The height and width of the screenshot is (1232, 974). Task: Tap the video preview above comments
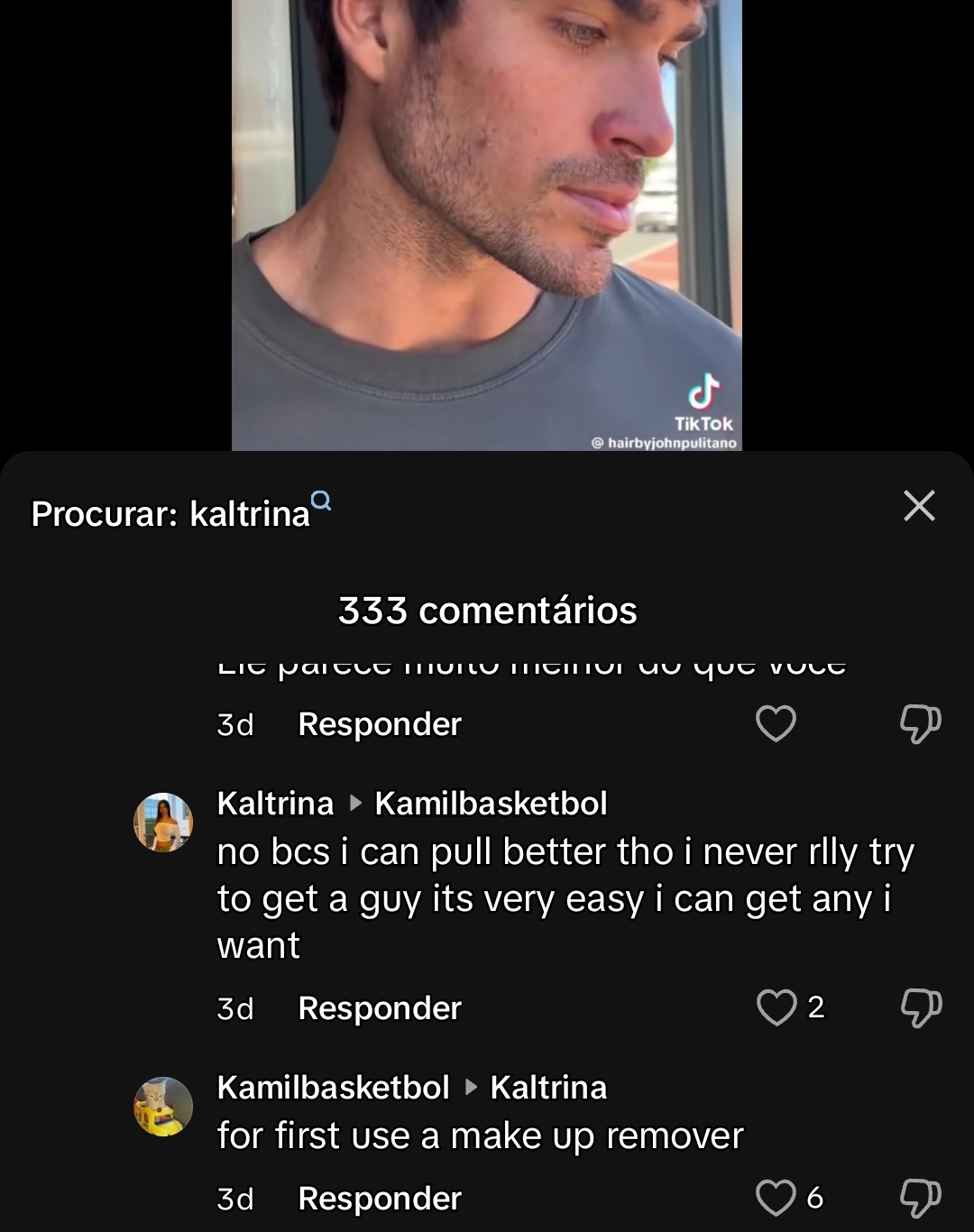click(487, 225)
